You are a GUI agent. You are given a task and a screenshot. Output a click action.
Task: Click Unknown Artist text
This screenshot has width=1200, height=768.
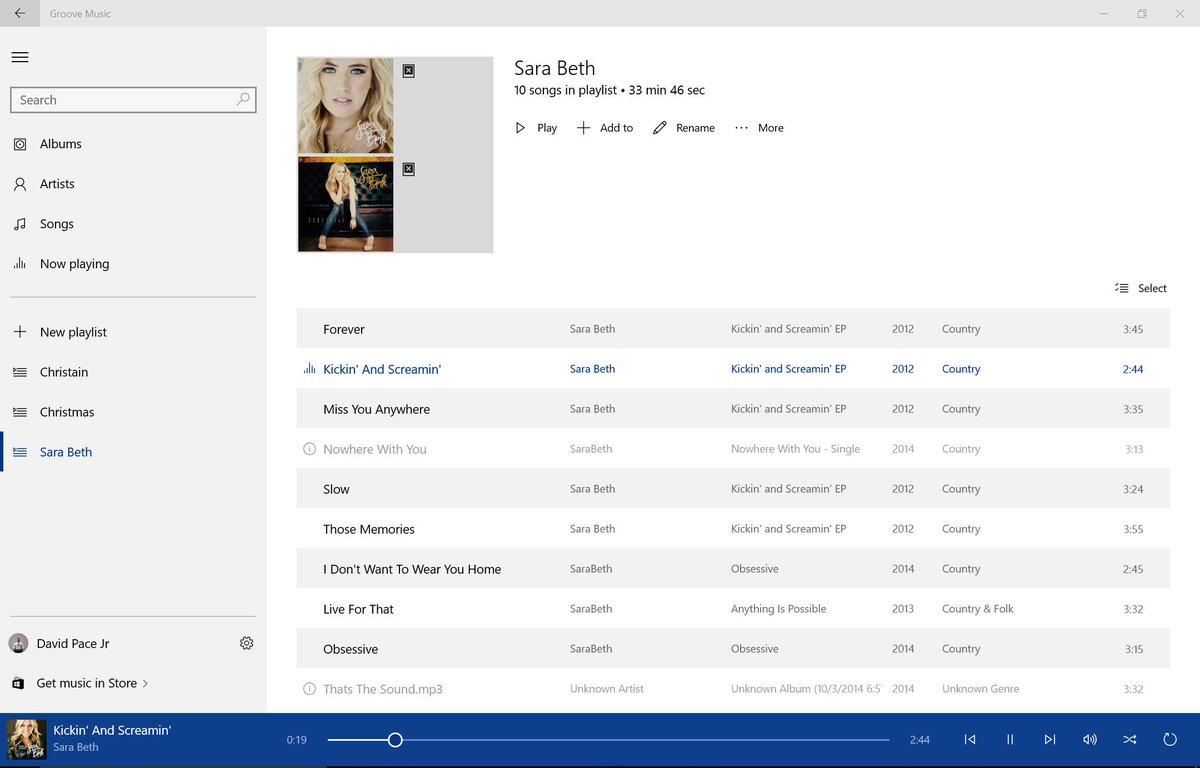click(x=606, y=689)
